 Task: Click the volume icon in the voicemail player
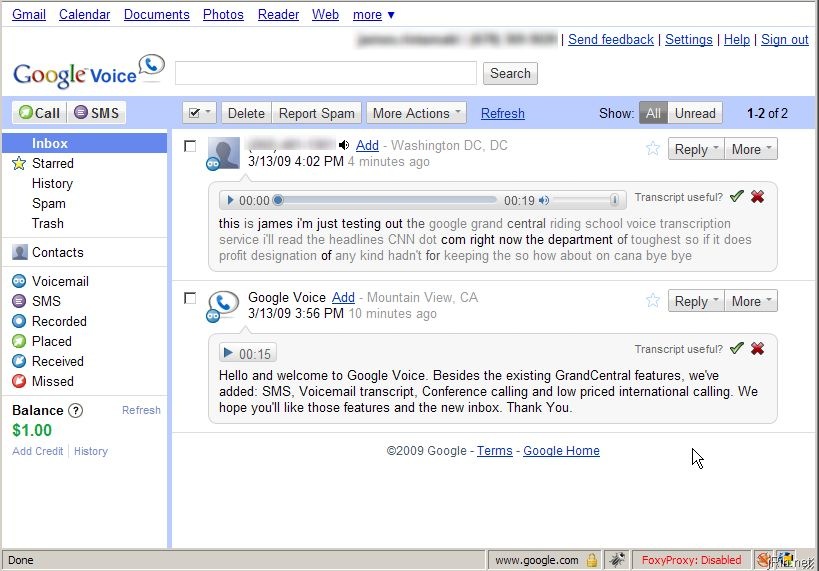[544, 200]
